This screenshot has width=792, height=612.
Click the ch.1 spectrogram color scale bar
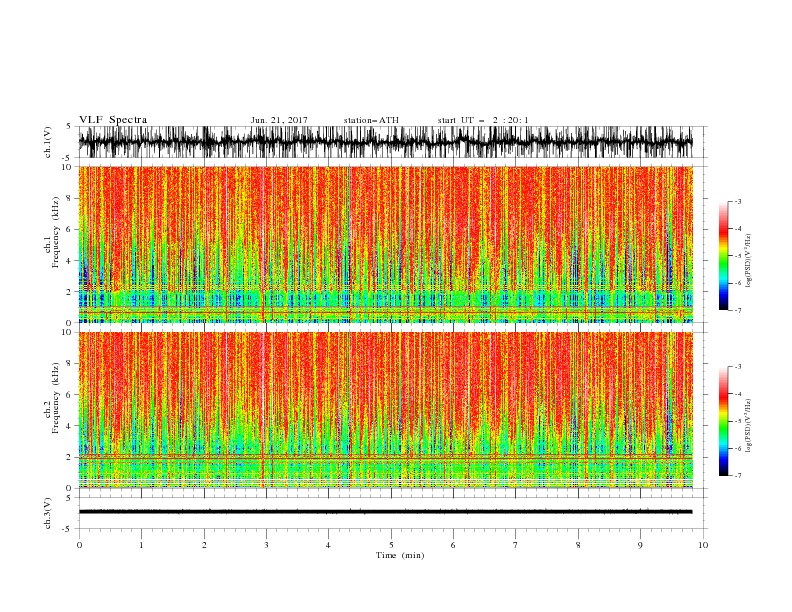723,256
